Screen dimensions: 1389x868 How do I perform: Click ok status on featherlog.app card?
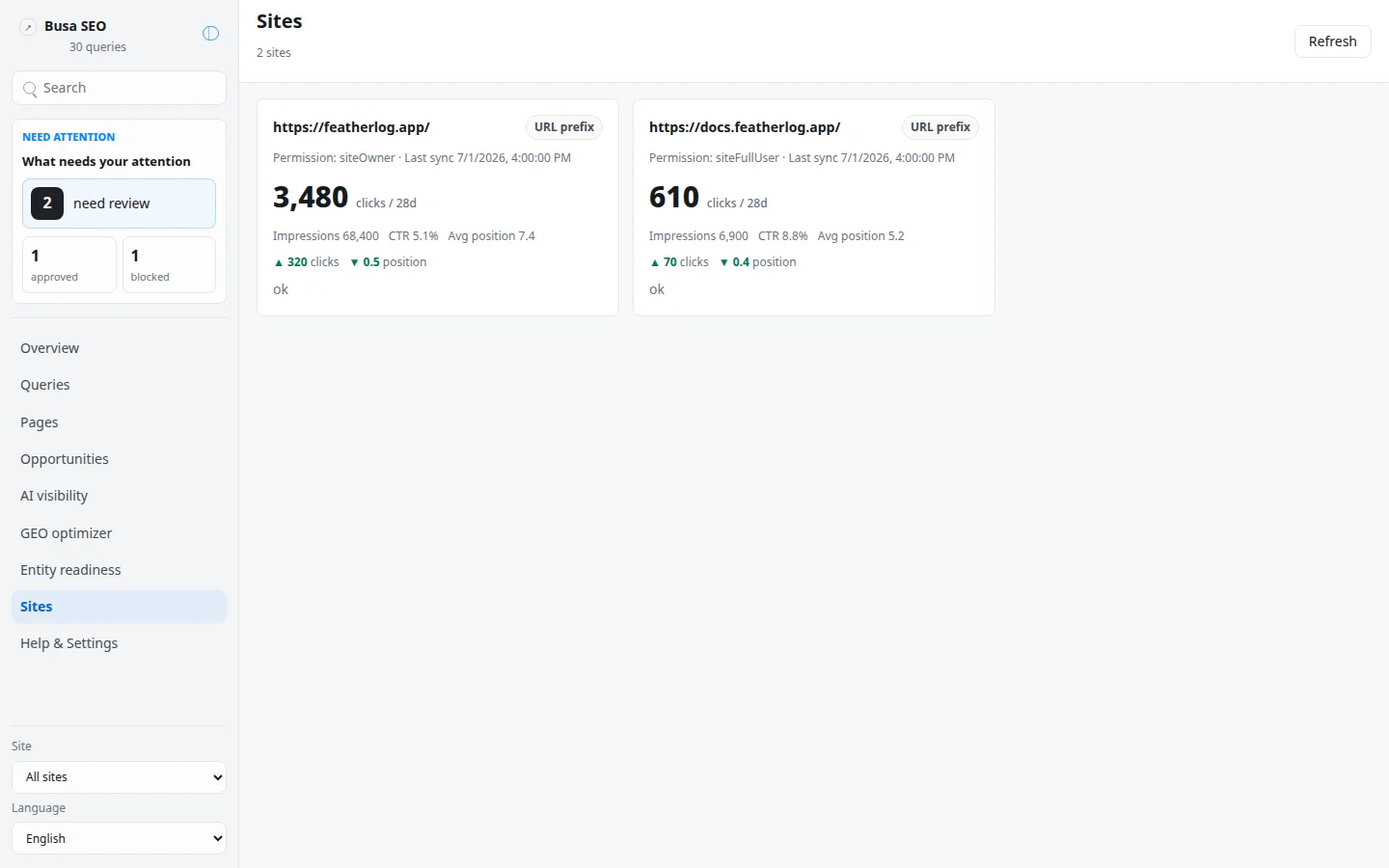pyautogui.click(x=281, y=289)
